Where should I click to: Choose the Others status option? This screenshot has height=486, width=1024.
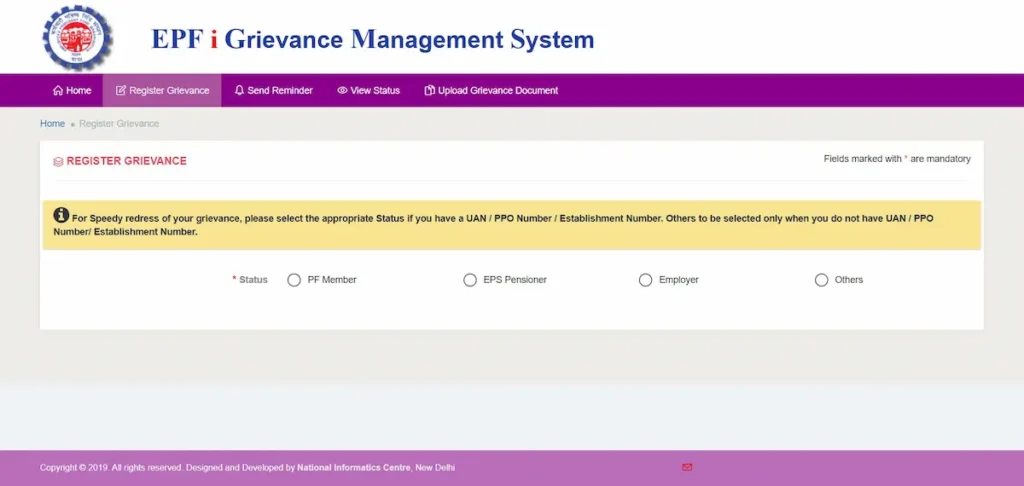click(x=821, y=280)
